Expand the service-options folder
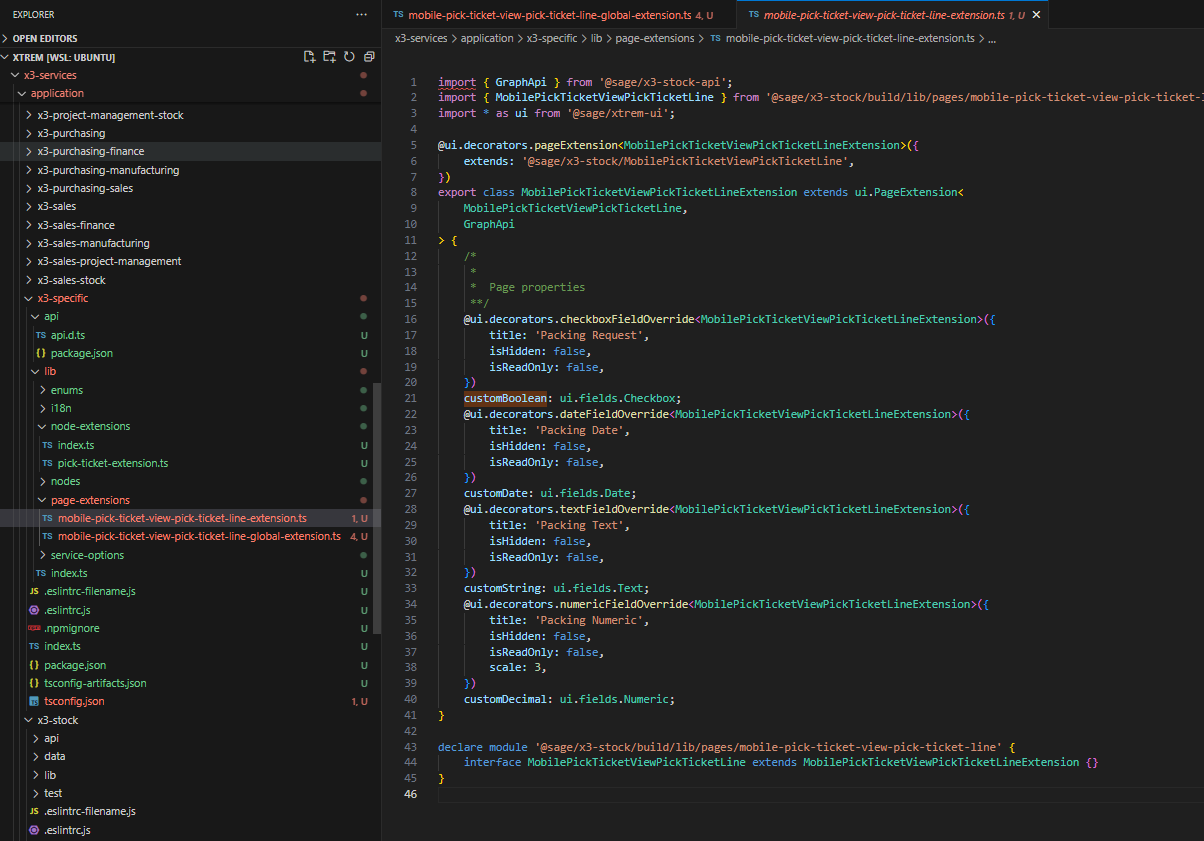 click(42, 555)
